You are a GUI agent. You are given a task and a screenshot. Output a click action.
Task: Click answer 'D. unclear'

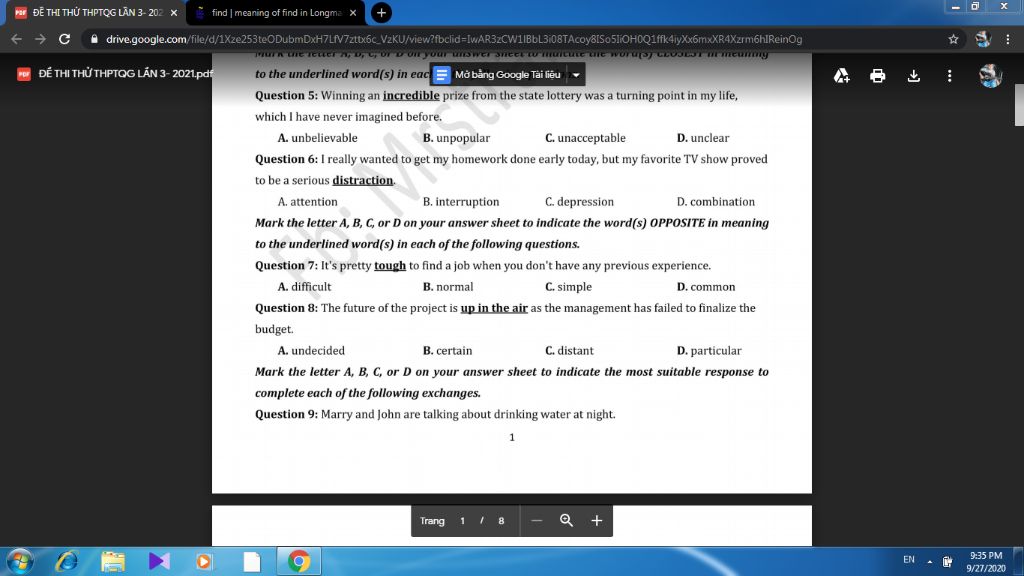703,138
